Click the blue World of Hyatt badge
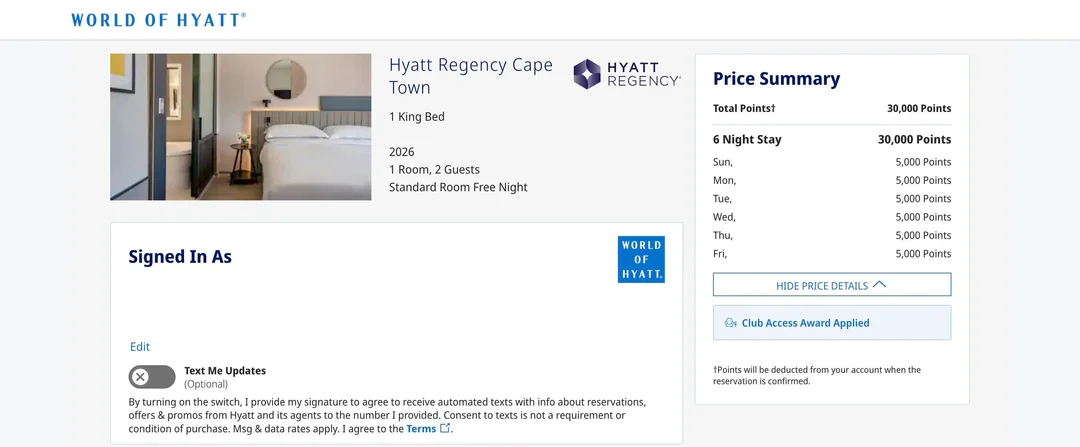The width and height of the screenshot is (1080, 447). (x=641, y=259)
